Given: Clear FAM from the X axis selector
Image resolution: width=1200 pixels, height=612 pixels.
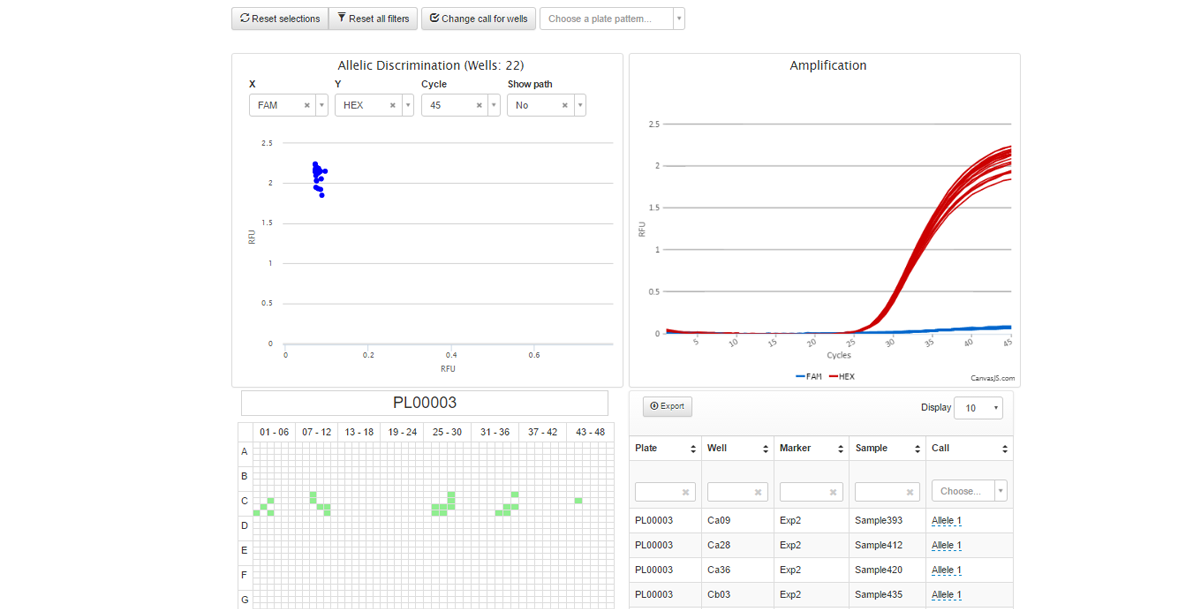Looking at the screenshot, I should [307, 104].
